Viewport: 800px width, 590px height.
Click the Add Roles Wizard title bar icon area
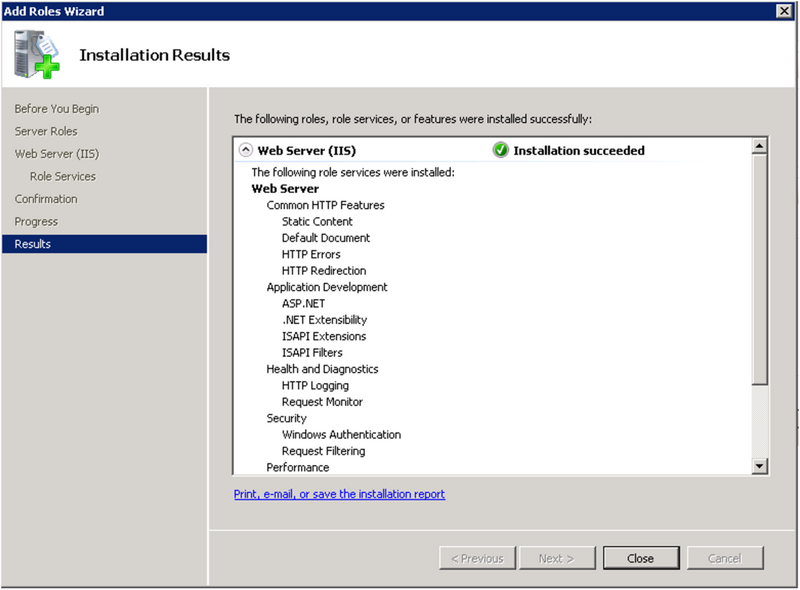(x=10, y=11)
